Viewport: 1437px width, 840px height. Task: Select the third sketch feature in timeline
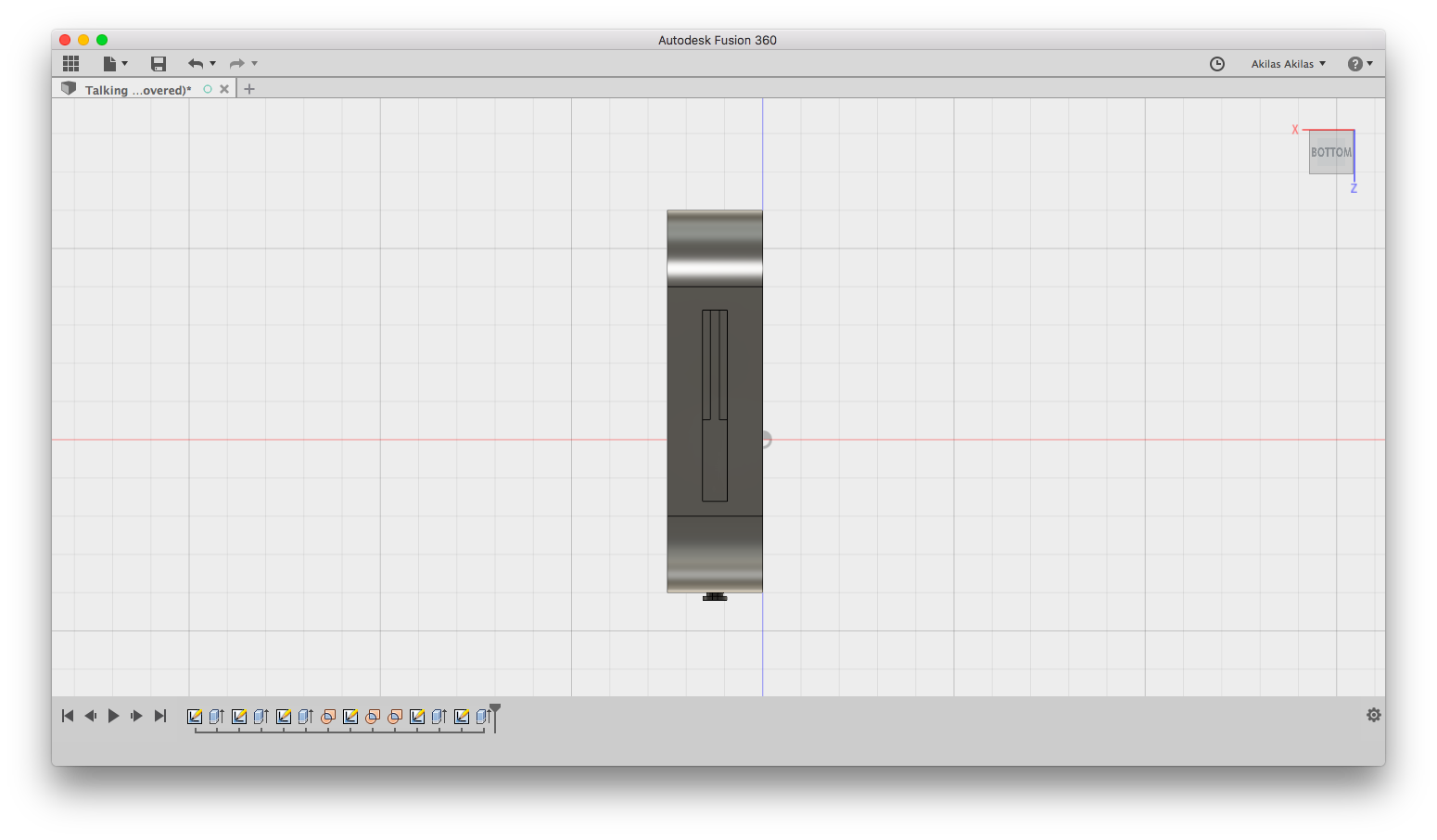click(284, 717)
